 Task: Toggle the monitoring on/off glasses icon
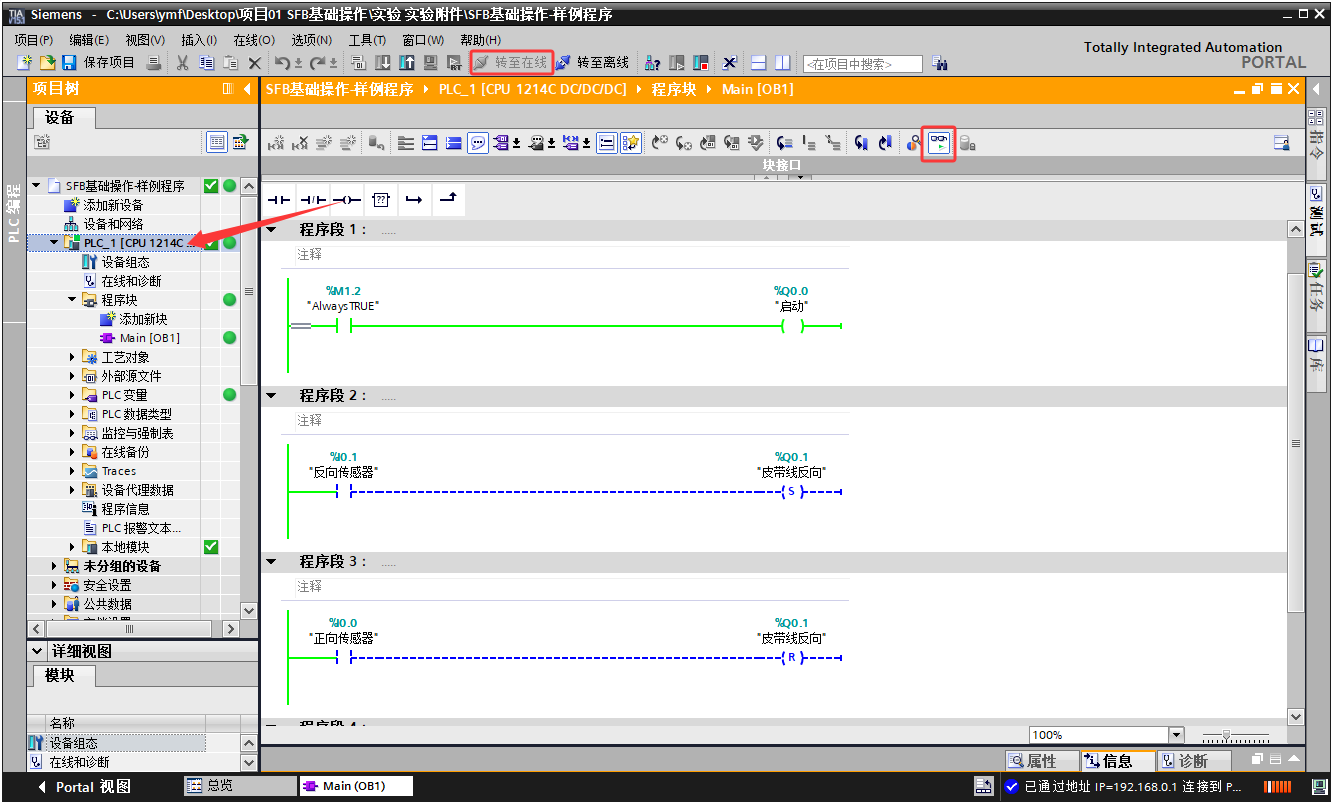tap(938, 143)
